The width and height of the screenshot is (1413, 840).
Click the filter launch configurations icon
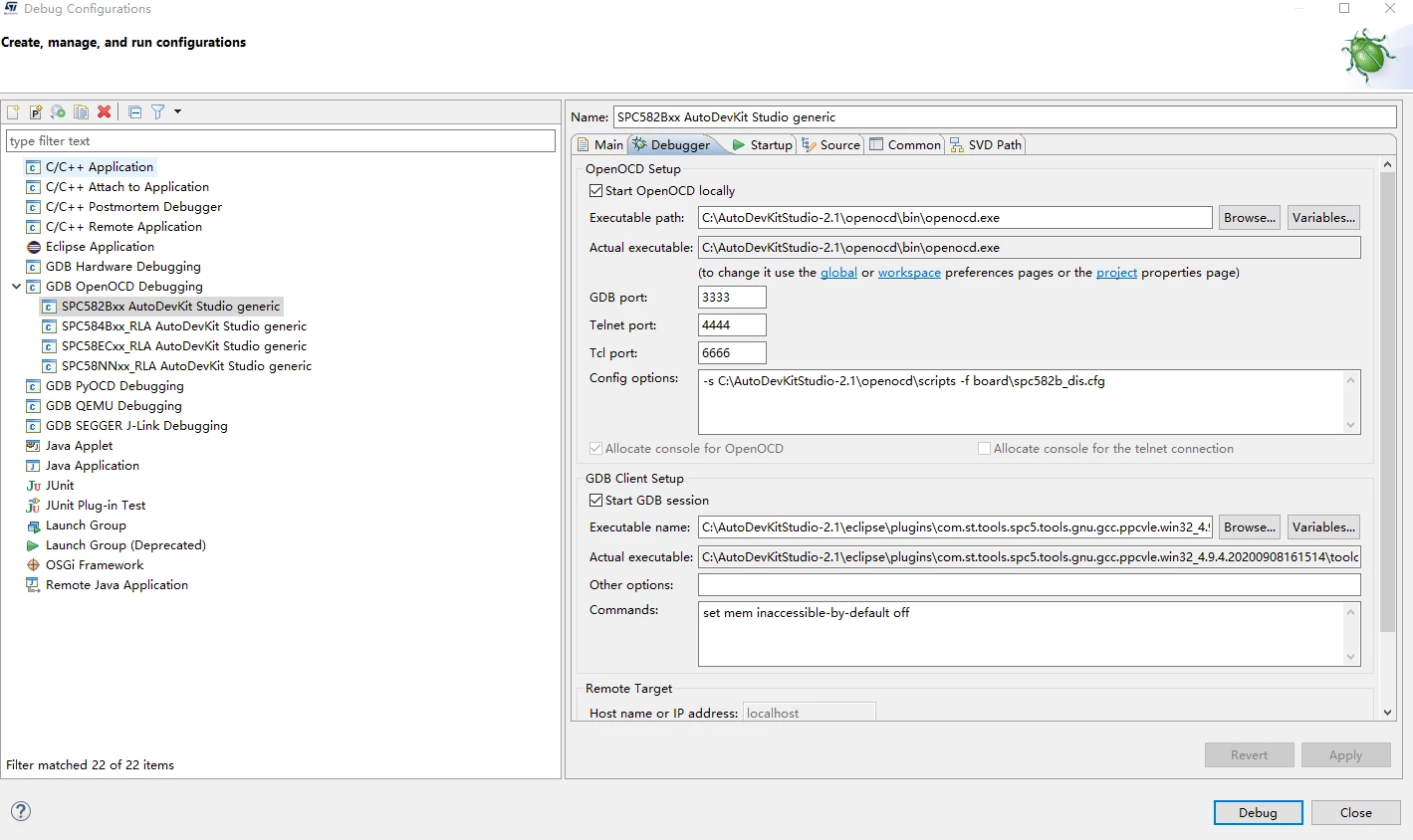[157, 111]
